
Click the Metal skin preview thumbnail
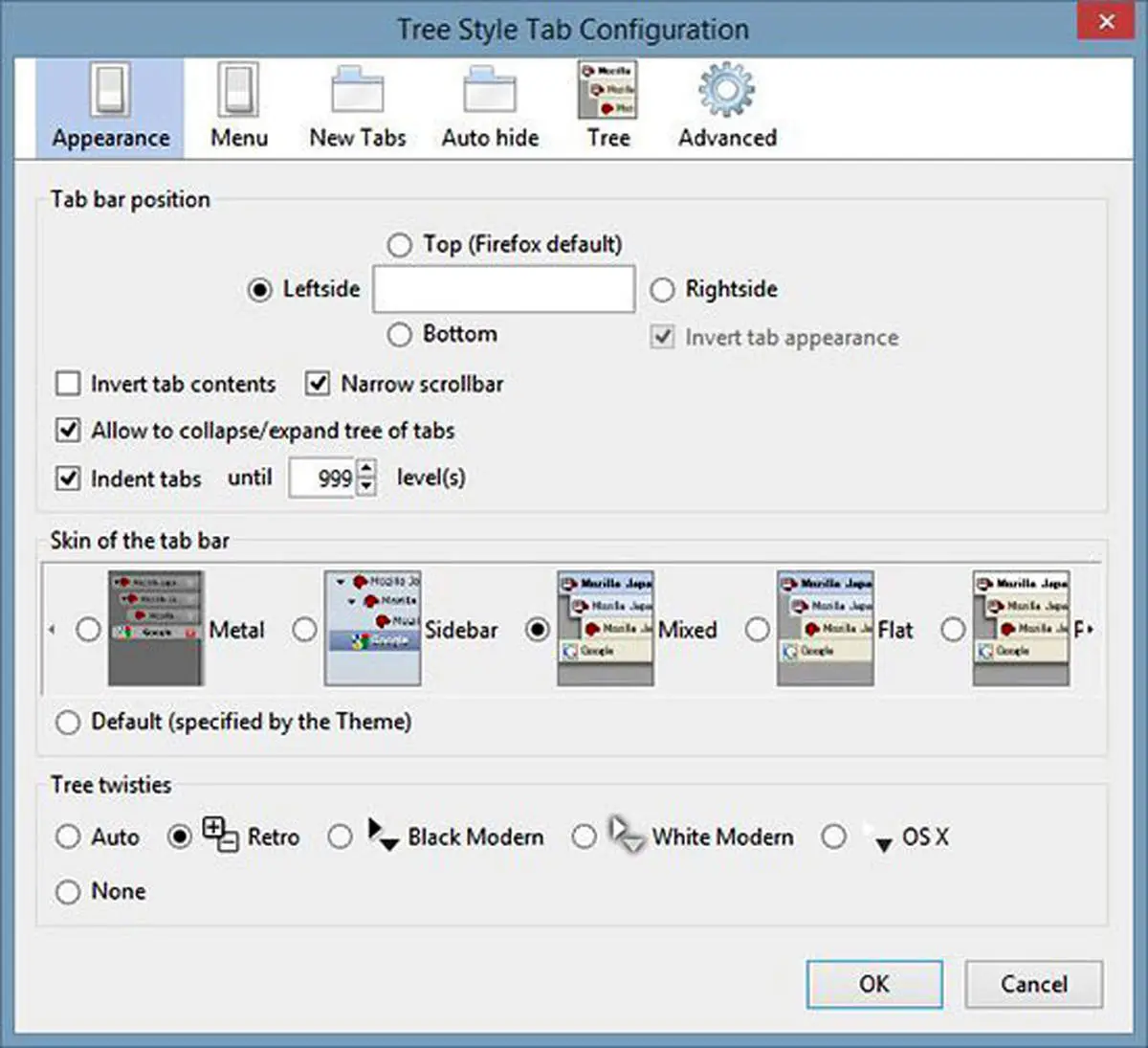(155, 629)
